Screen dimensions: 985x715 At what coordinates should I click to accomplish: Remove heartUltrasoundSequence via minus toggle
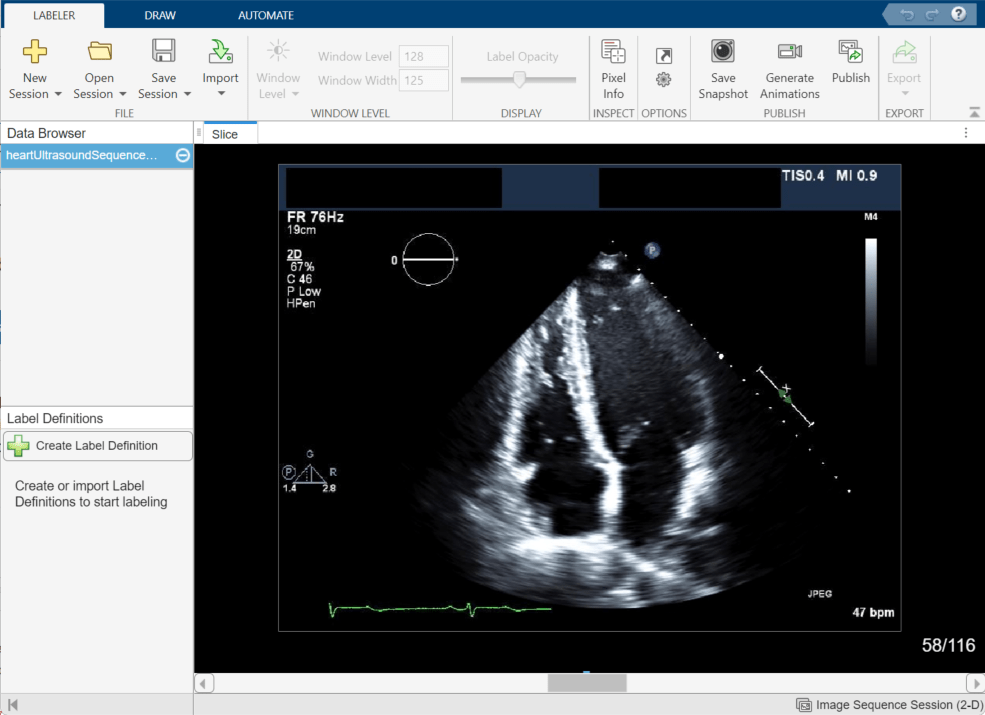click(x=180, y=155)
